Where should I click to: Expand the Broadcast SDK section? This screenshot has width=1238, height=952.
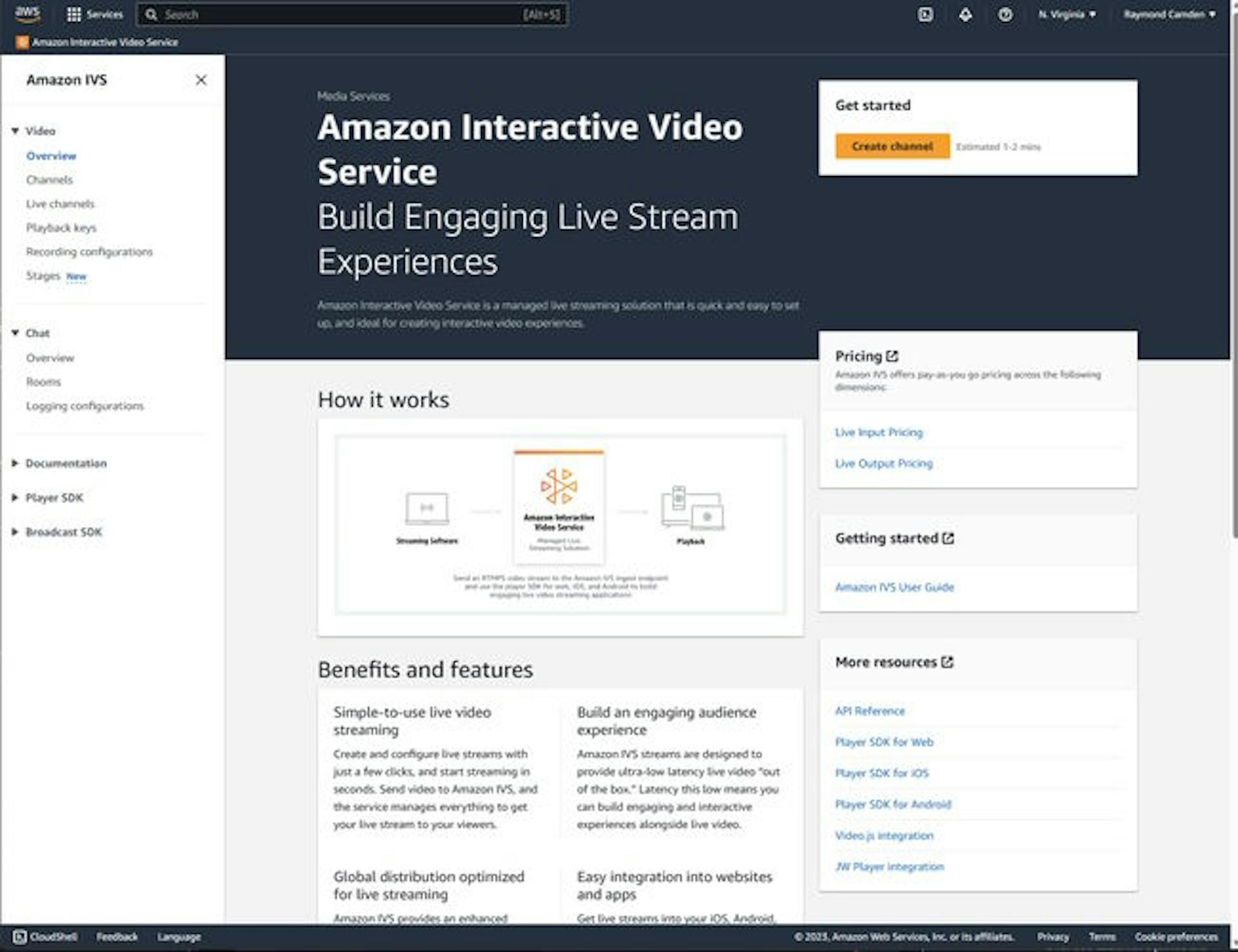[15, 532]
